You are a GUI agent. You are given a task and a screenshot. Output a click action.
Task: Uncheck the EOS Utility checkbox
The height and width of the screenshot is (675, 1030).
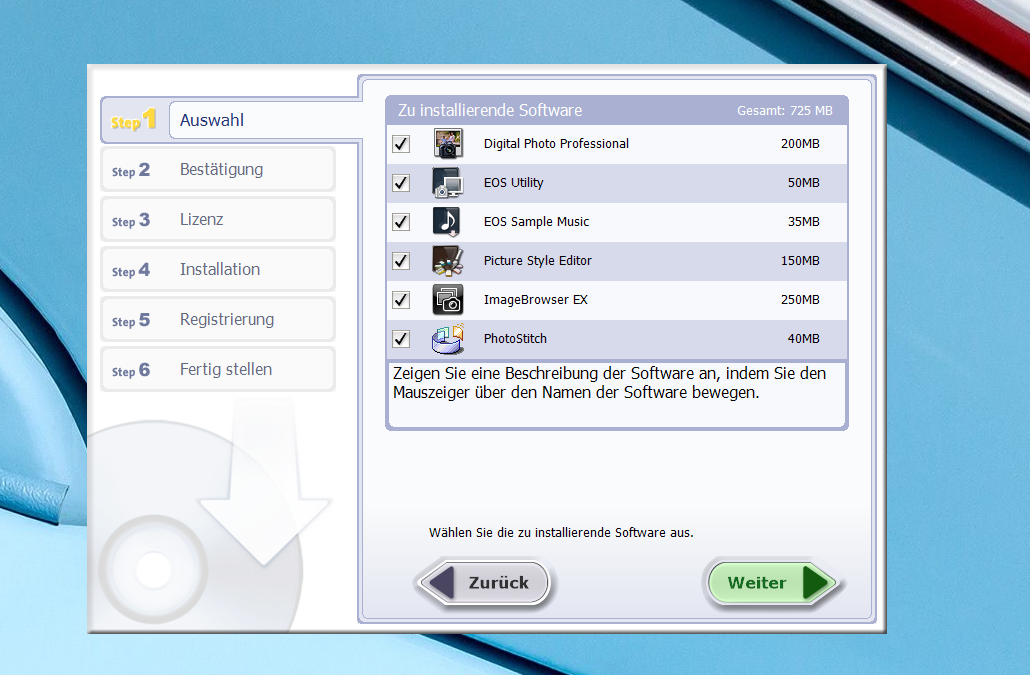tap(401, 183)
